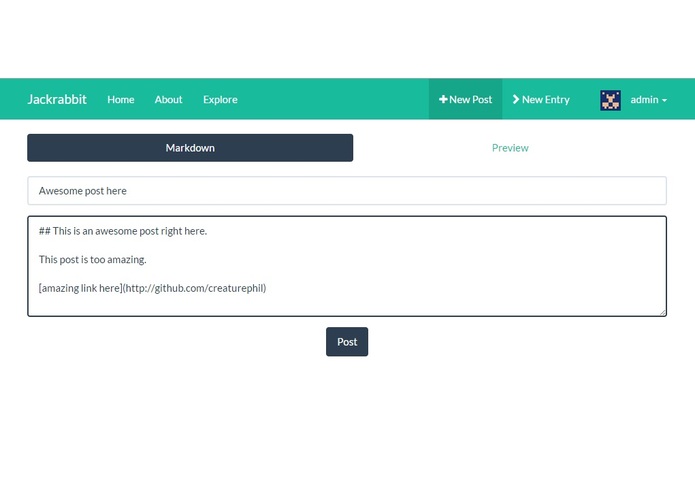
Task: Click the '[amazing link here]' markdown line
Action: tap(152, 288)
